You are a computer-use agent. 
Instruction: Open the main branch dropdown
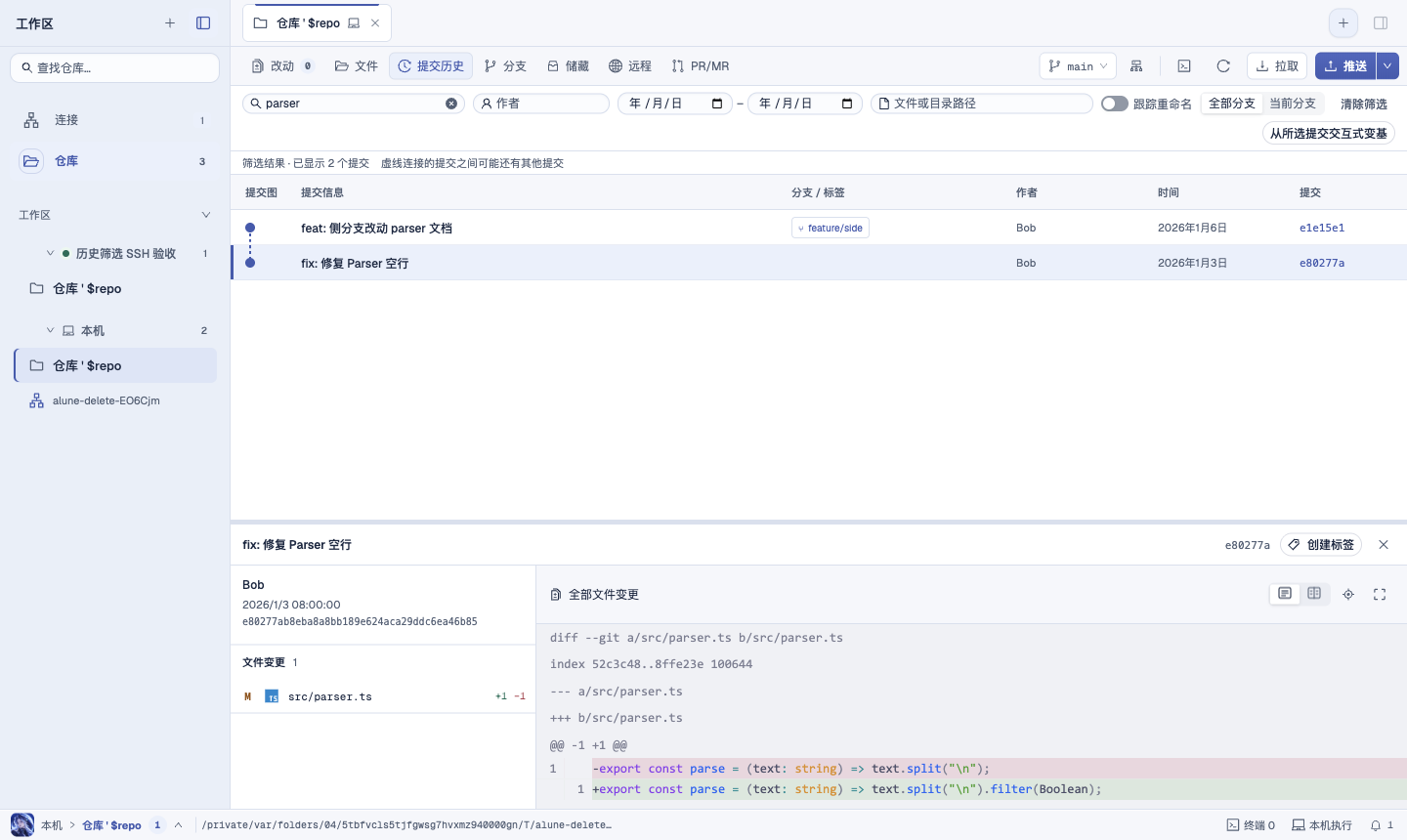tap(1078, 66)
